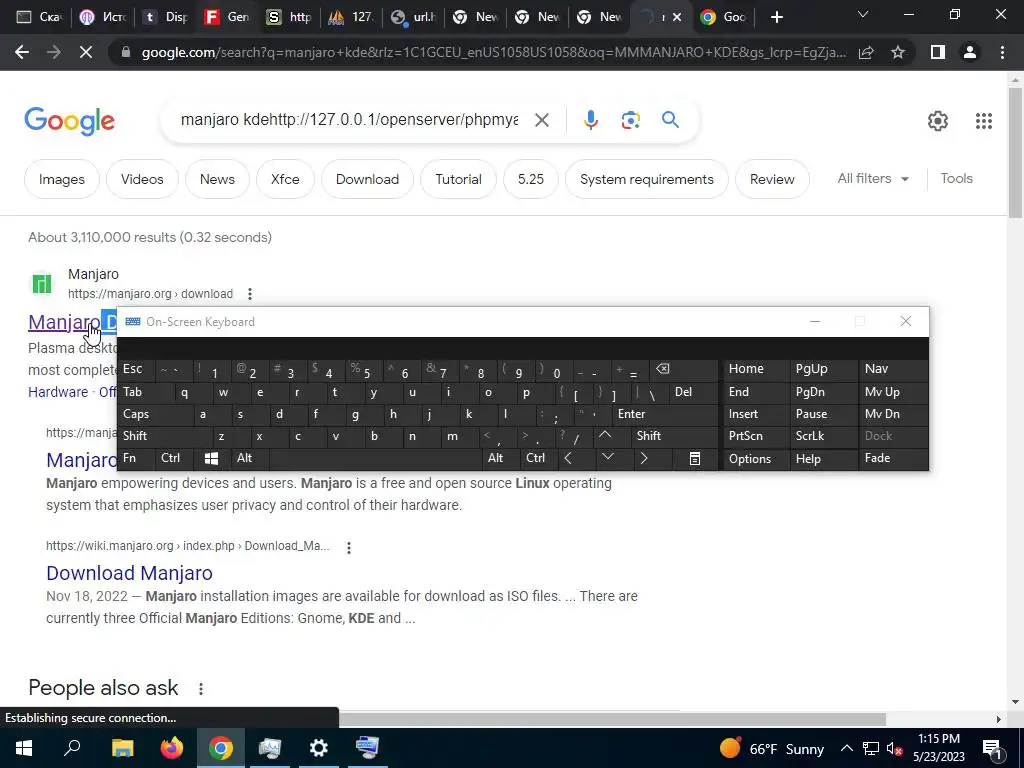This screenshot has height=768, width=1024.
Task: Select the 5.25 filter chip
Action: [531, 179]
